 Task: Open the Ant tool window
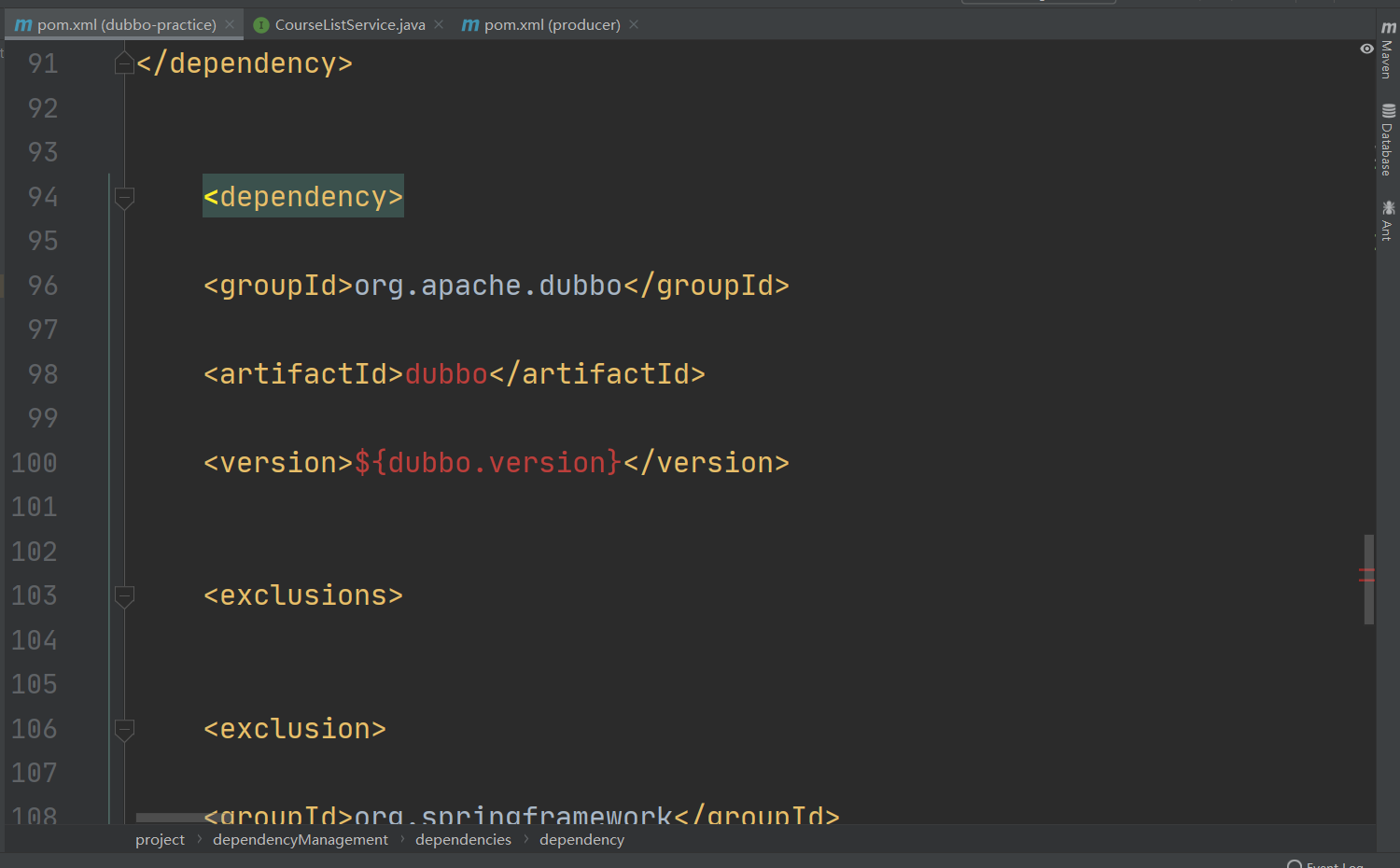[1388, 220]
